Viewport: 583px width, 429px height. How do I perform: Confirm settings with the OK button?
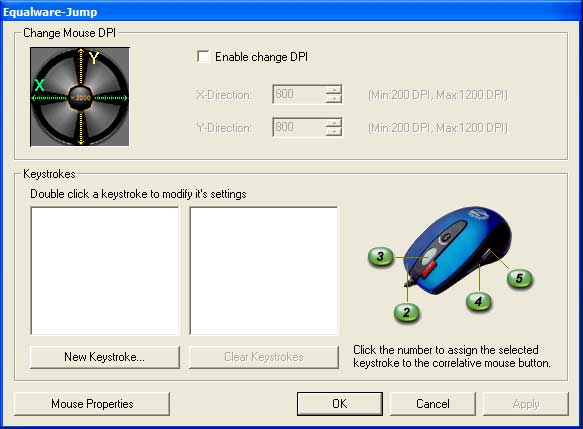pos(340,404)
